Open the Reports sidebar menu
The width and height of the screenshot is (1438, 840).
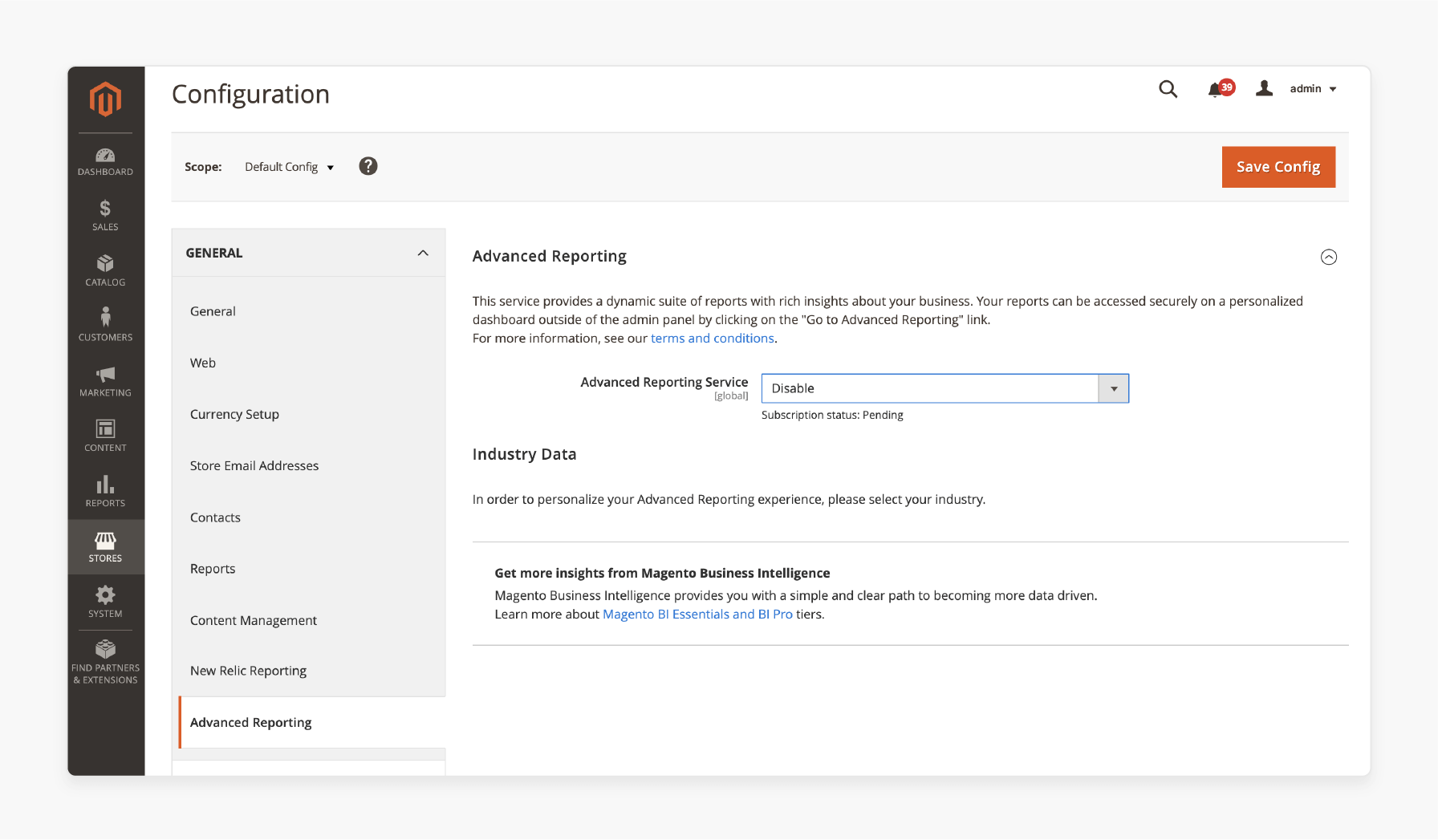point(105,491)
